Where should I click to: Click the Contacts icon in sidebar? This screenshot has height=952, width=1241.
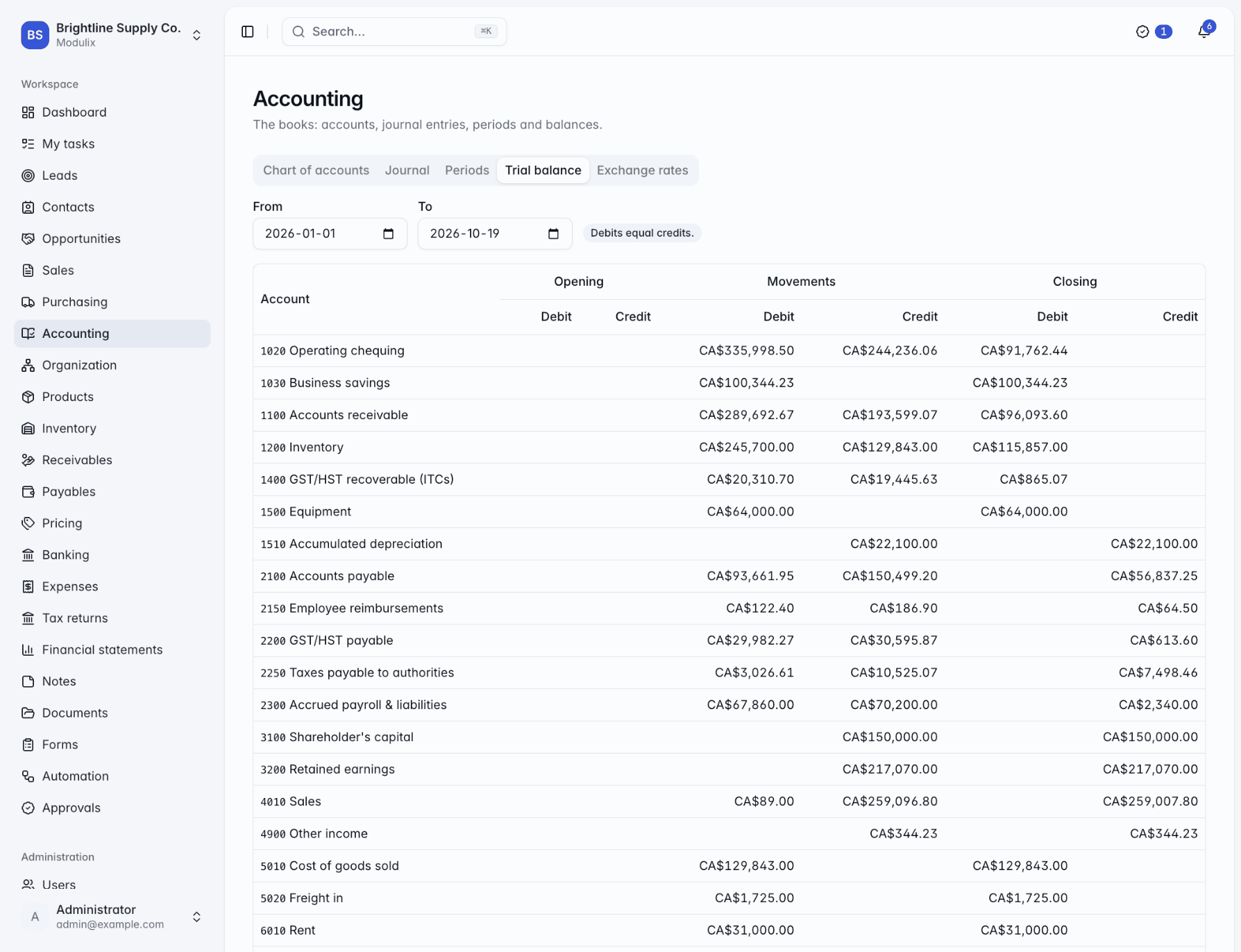click(x=28, y=207)
